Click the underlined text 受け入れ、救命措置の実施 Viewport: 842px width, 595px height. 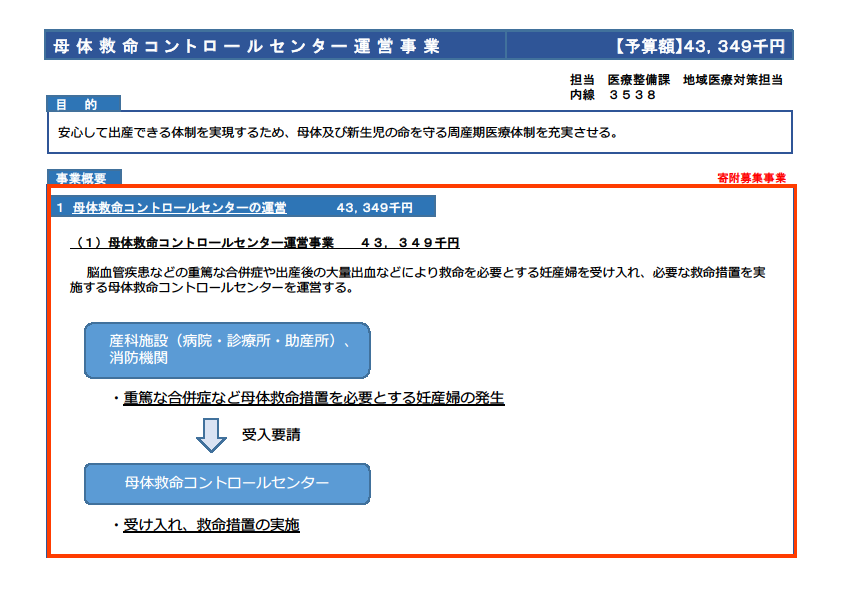(x=211, y=525)
